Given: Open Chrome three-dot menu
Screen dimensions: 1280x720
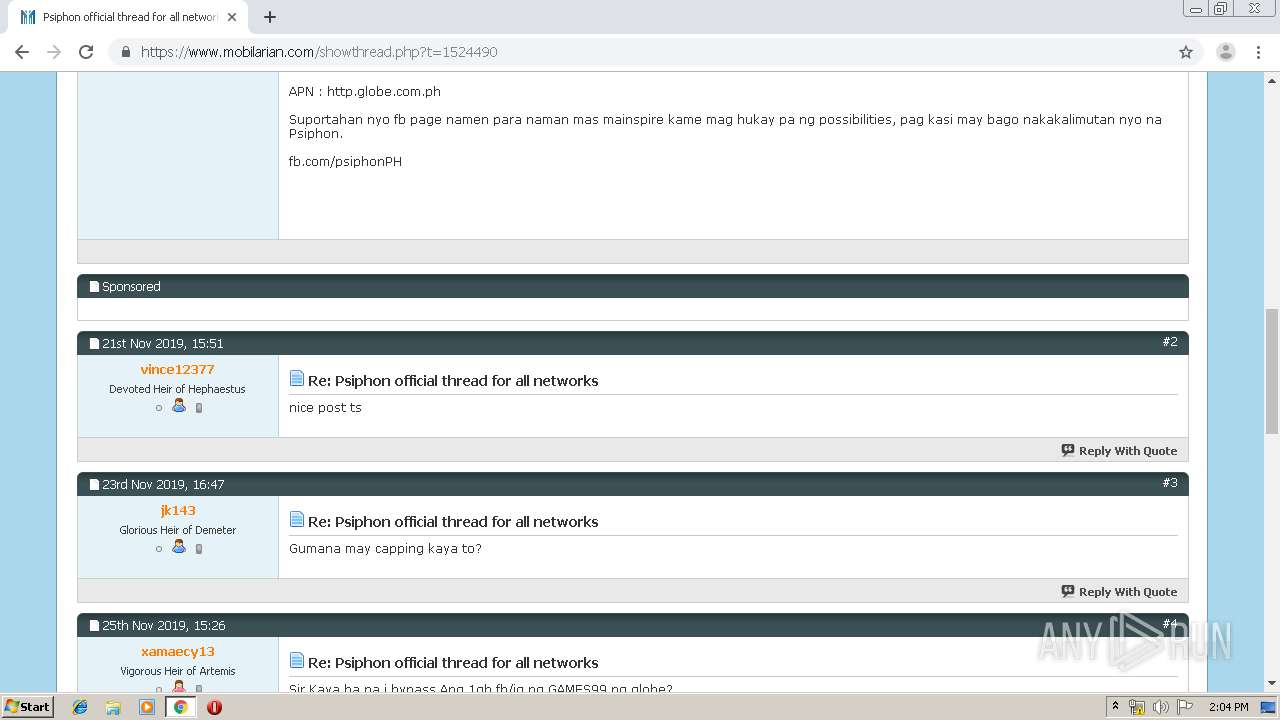Looking at the screenshot, I should pos(1259,52).
